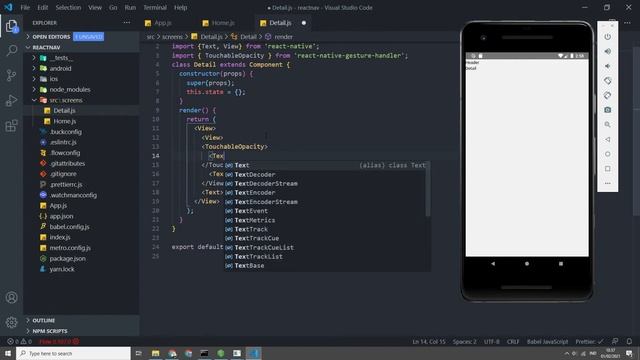
Task: Open the Source Control view
Action: pyautogui.click(x=11, y=75)
